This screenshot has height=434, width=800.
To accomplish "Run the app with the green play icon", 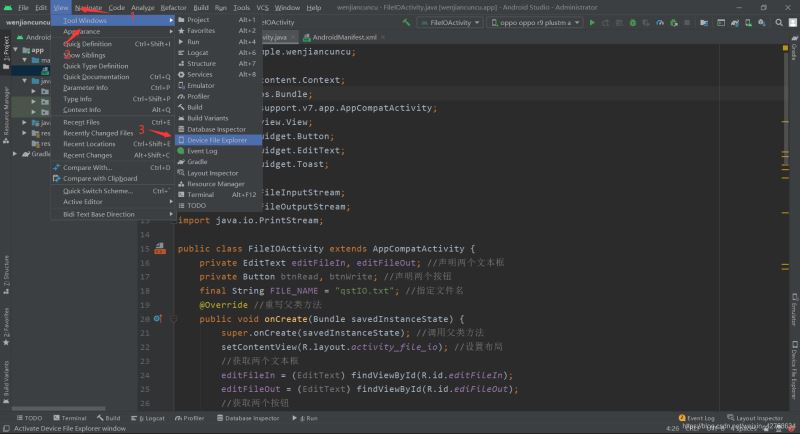I will coord(592,23).
